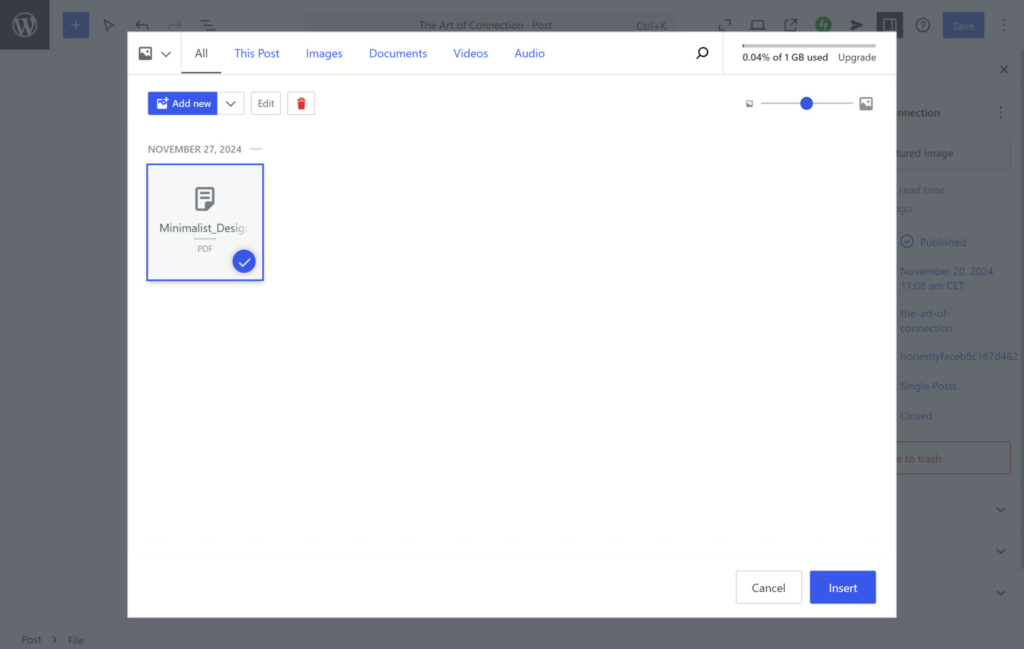
Task: Expand the Add new dropdown arrow
Action: click(x=231, y=103)
